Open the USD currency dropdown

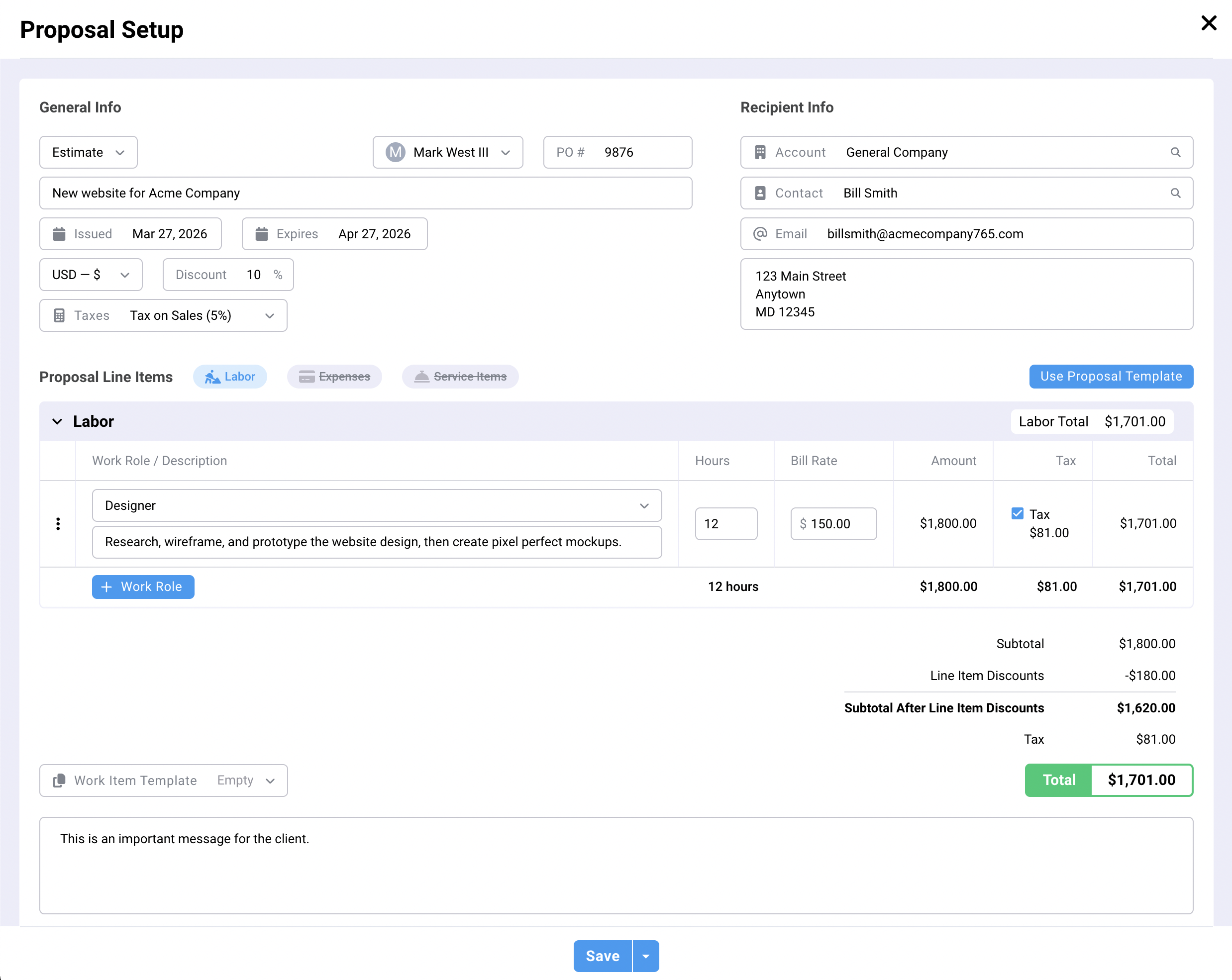point(91,275)
